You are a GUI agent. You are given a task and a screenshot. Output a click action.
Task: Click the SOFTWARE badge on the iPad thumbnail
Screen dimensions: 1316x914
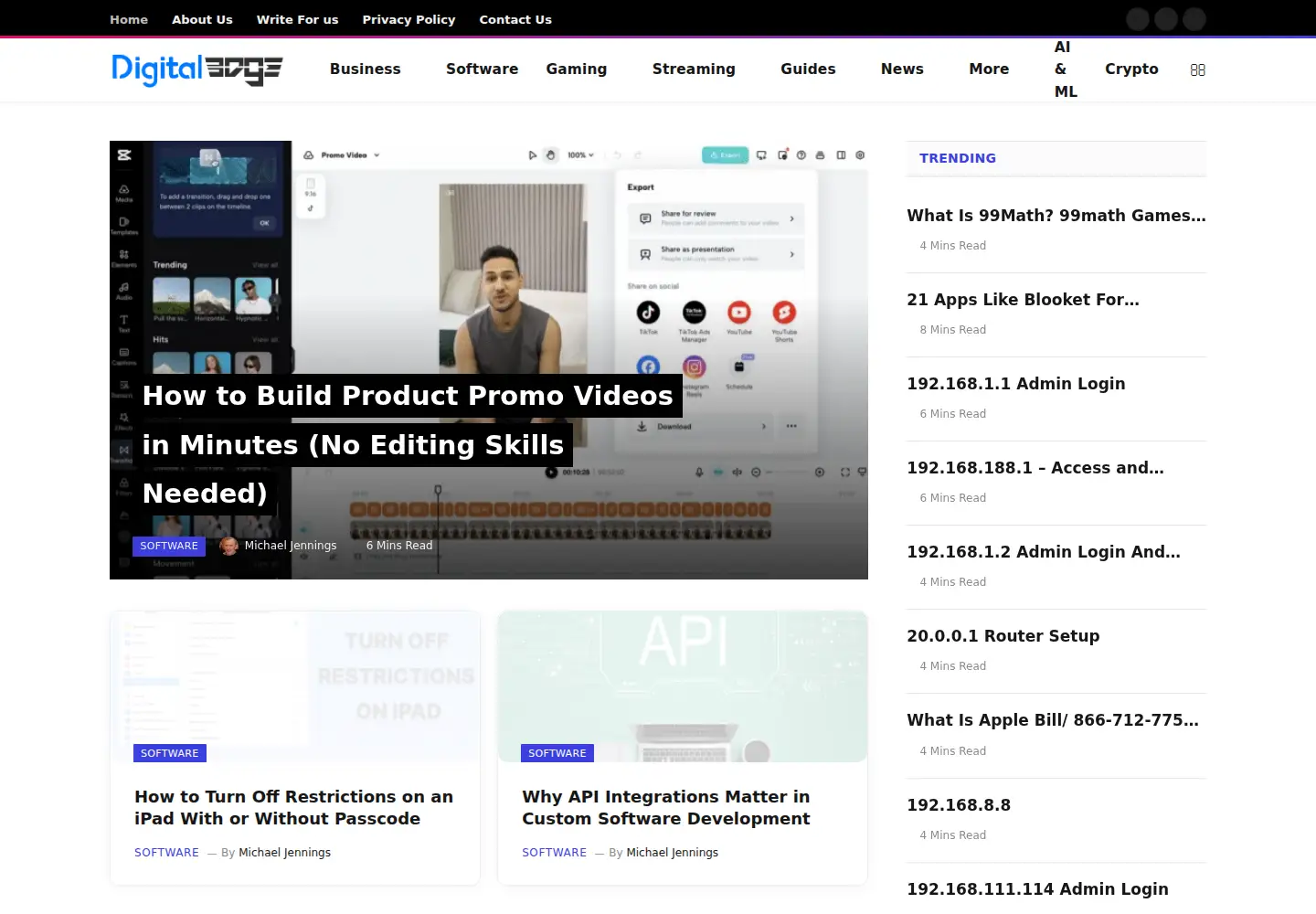click(169, 753)
